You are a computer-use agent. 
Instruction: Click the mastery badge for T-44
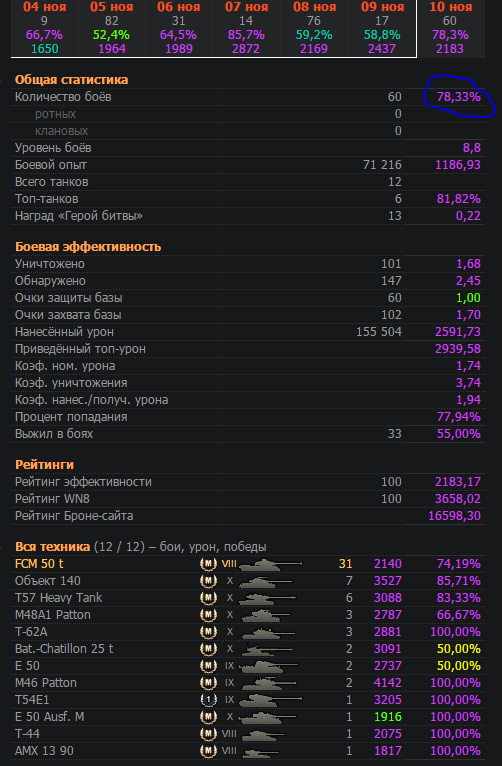(208, 734)
